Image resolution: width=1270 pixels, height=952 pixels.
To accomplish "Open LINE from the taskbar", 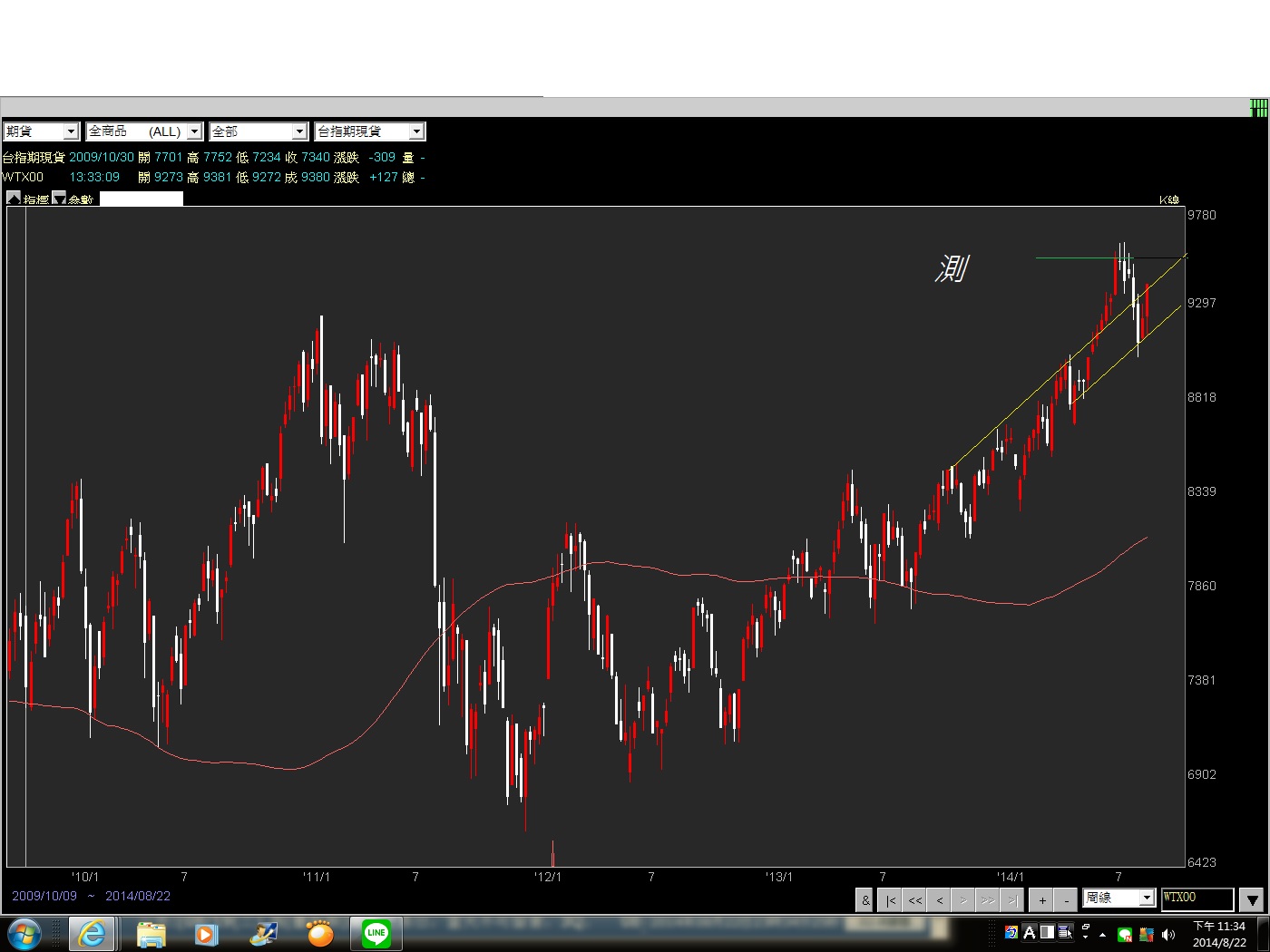I will point(376,933).
